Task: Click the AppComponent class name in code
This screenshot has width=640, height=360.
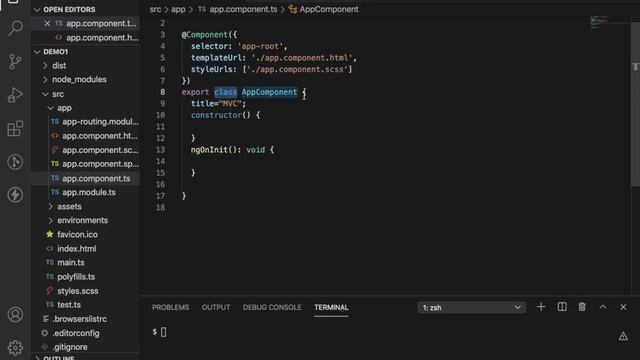Action: tap(269, 92)
